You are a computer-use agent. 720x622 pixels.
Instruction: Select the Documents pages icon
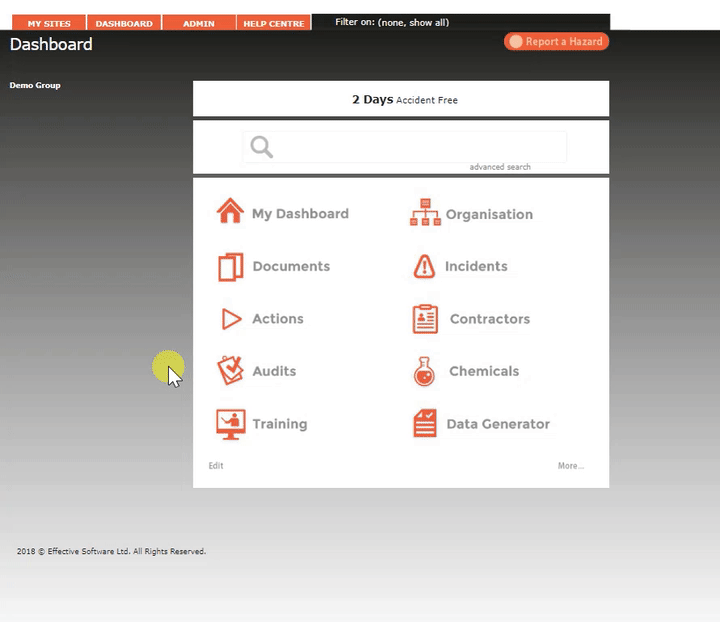230,267
